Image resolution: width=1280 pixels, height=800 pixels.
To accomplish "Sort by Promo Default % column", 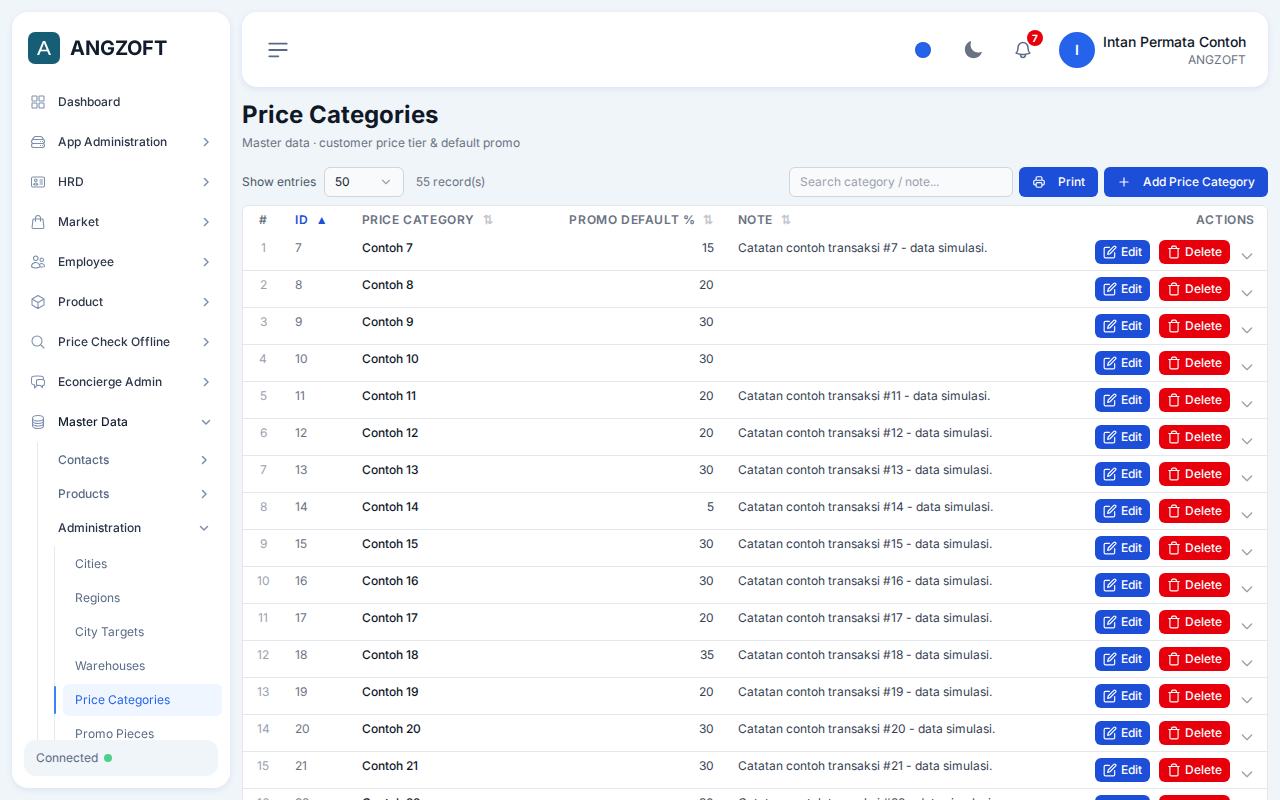I will coord(640,220).
